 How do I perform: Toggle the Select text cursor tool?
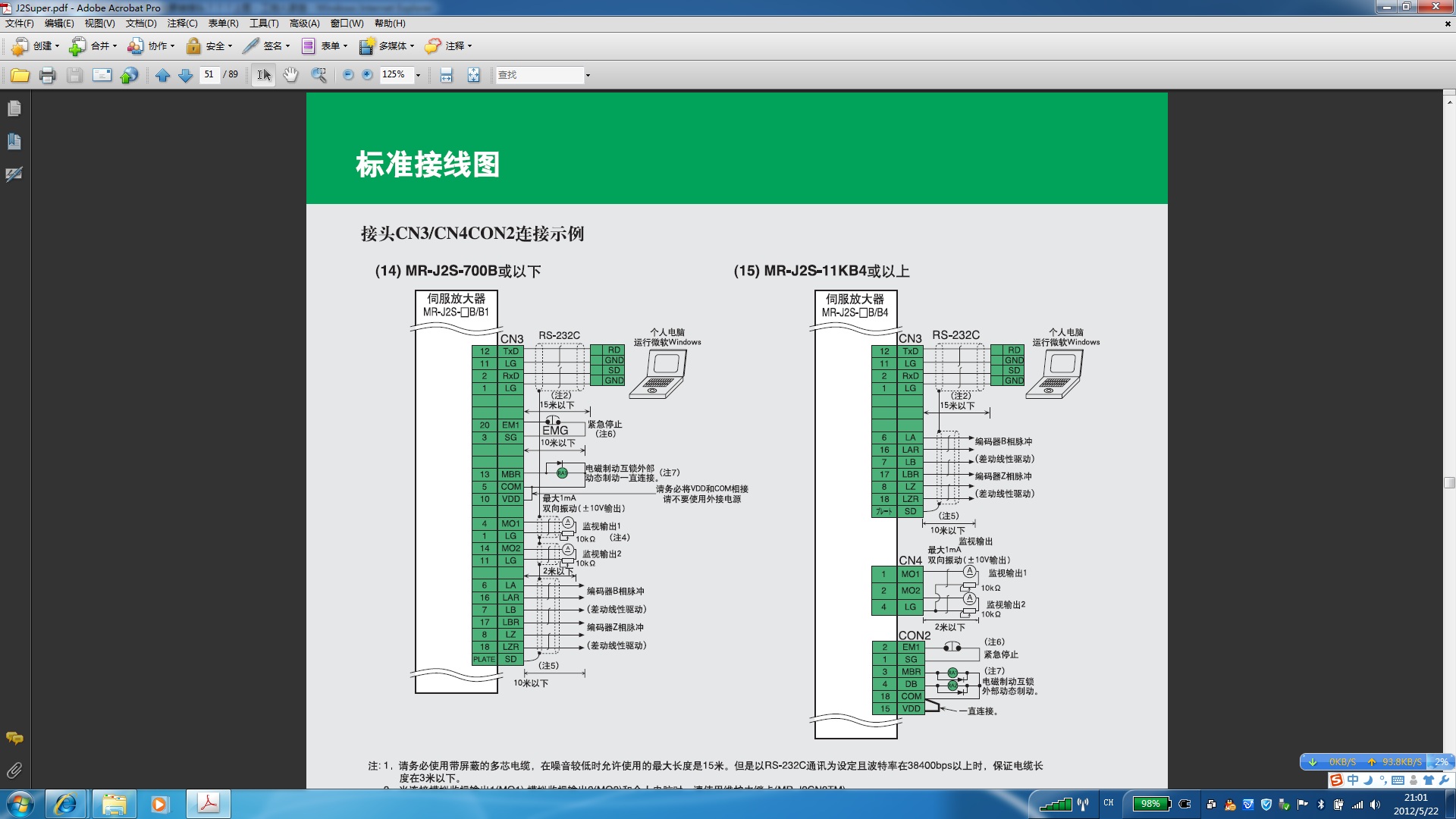263,75
